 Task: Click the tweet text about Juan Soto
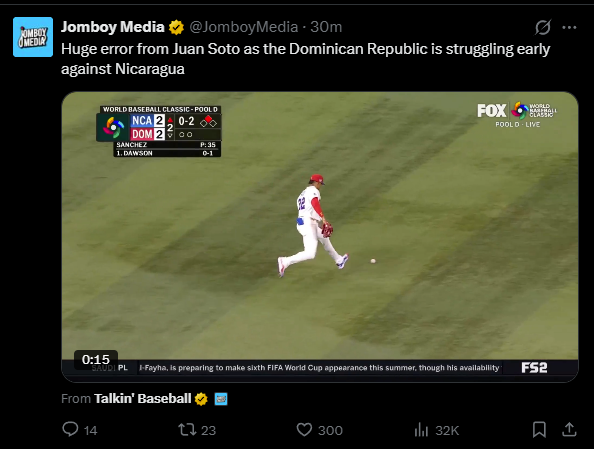coord(305,59)
